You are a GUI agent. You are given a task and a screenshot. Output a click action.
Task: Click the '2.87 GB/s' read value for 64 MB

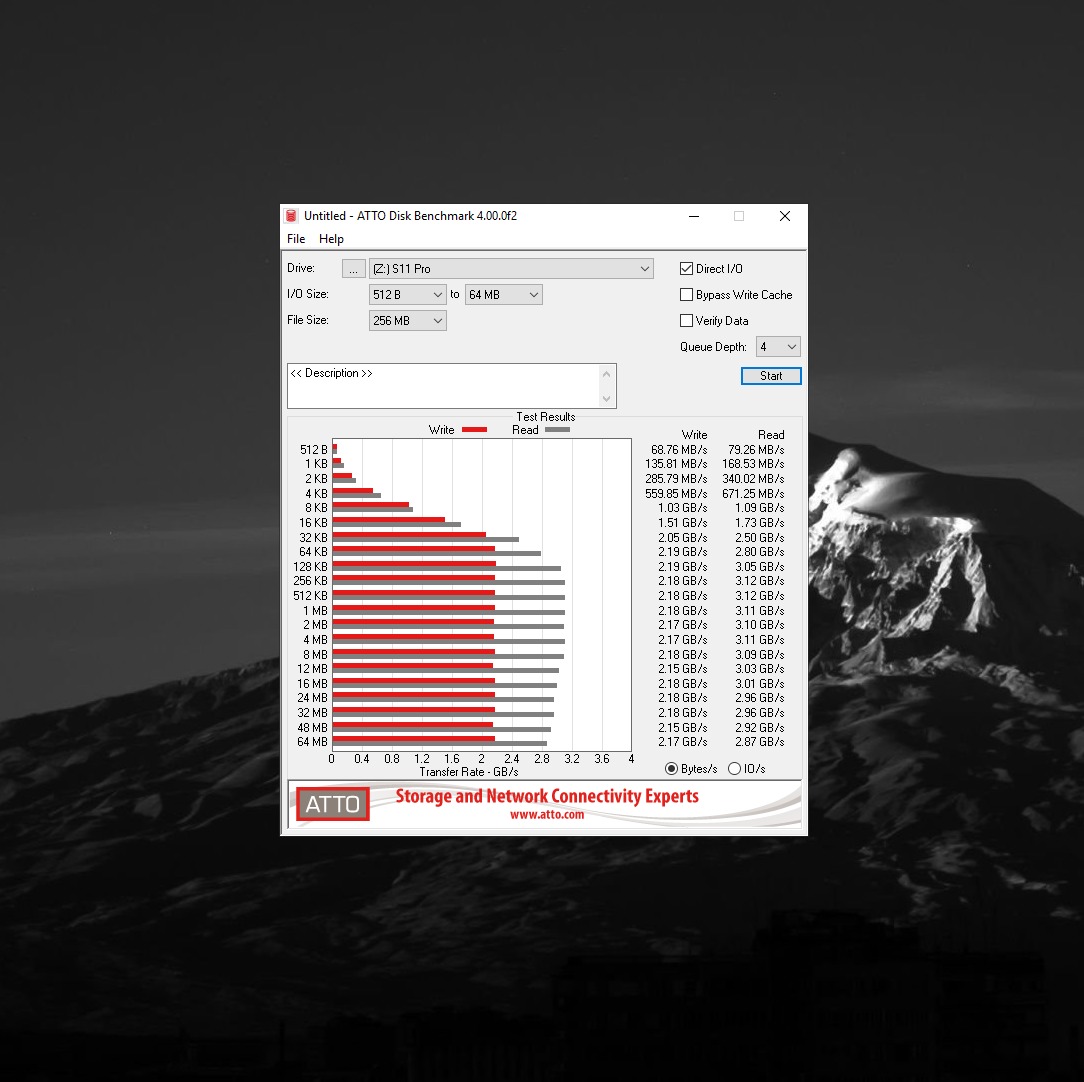(759, 742)
